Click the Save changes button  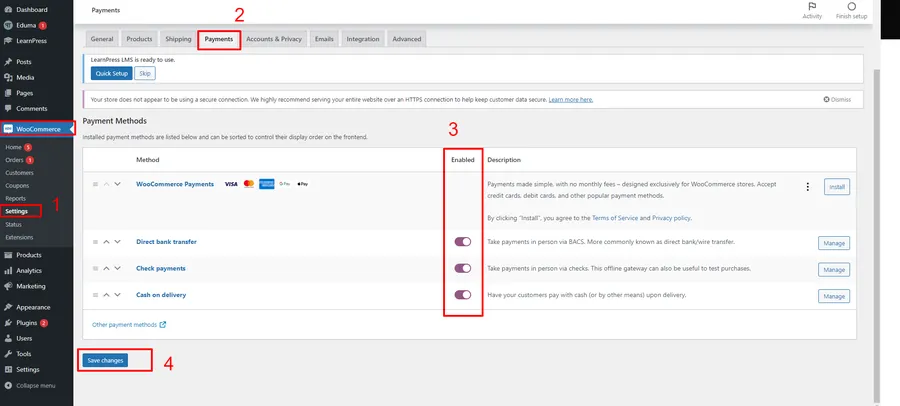tap(105, 360)
